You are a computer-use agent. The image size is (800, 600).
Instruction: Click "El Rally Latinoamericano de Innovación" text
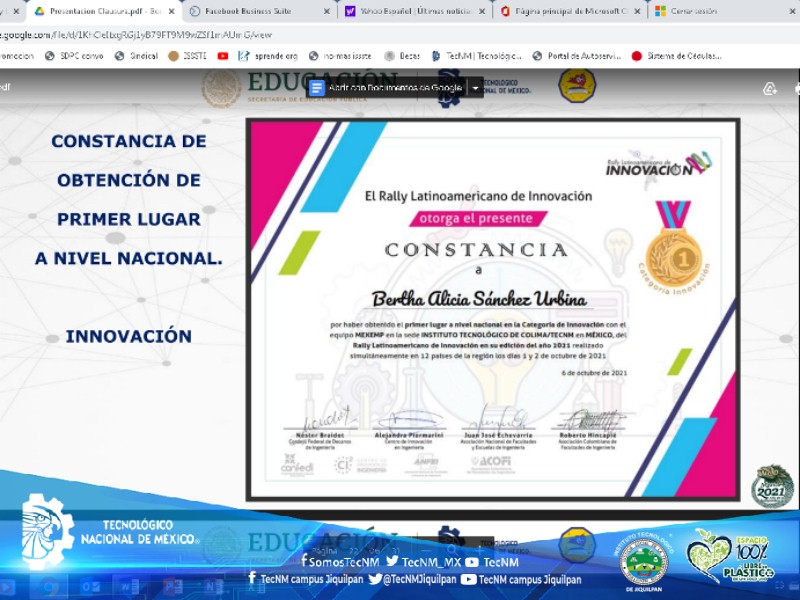click(x=478, y=196)
